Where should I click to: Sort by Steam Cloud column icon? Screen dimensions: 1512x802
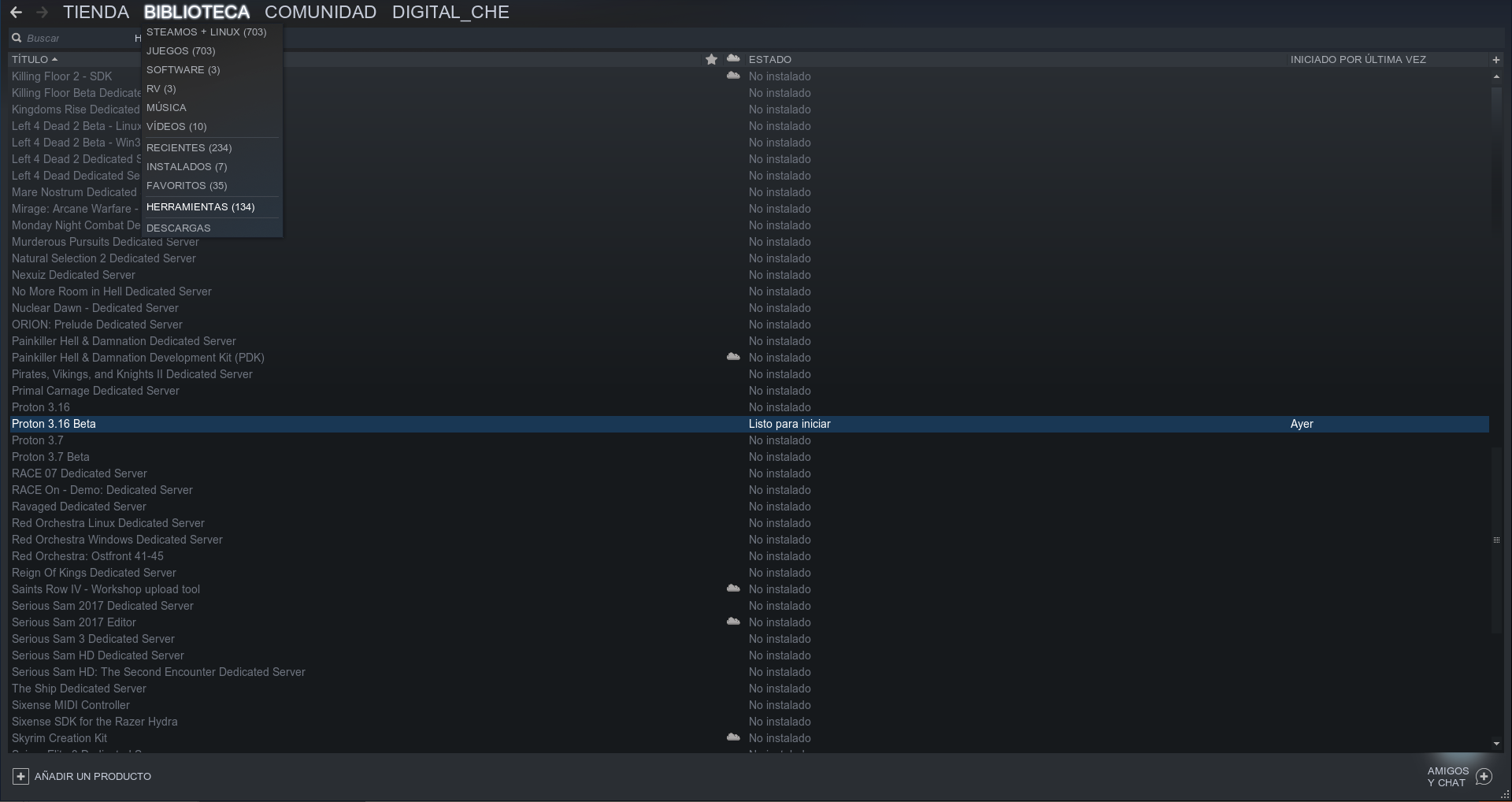click(733, 58)
